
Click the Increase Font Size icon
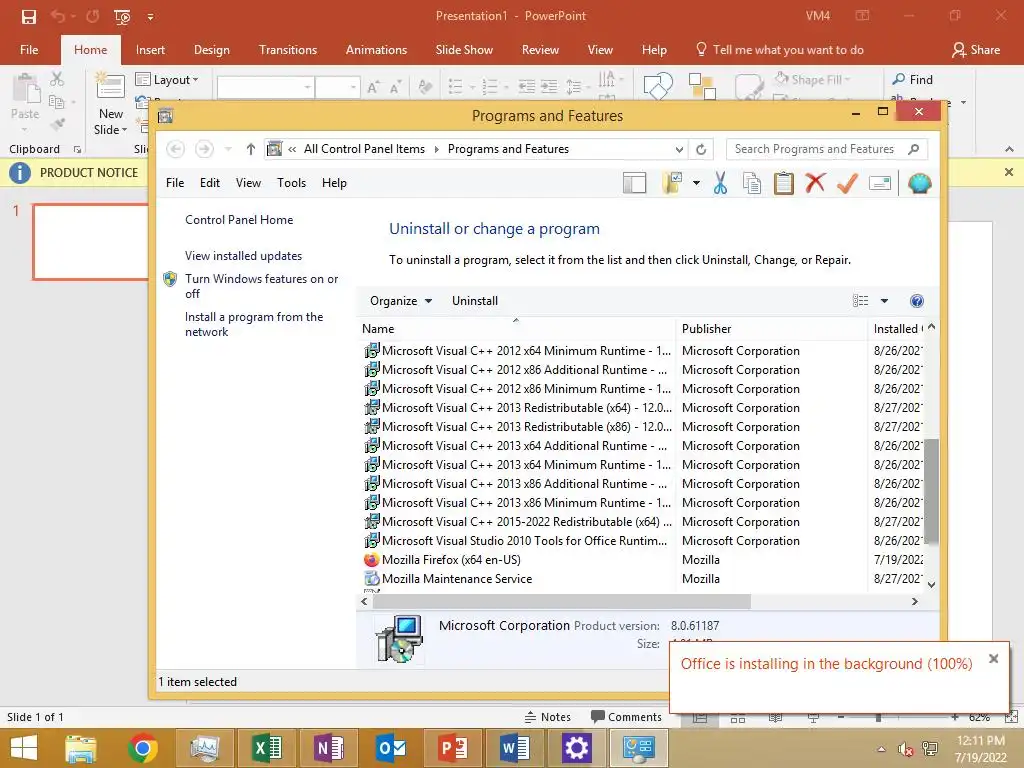373,87
